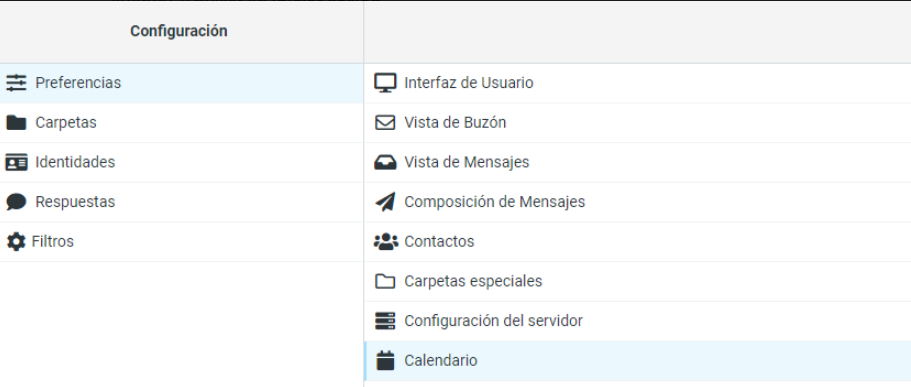Click the Filtros gear icon
The width and height of the screenshot is (911, 387).
(x=16, y=242)
